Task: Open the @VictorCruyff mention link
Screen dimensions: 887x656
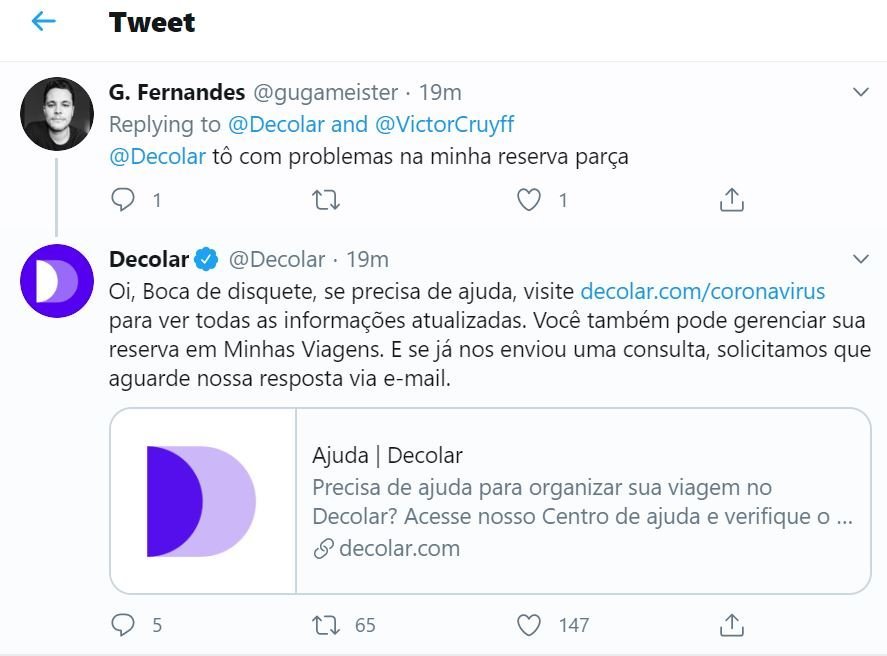Action: click(x=444, y=125)
